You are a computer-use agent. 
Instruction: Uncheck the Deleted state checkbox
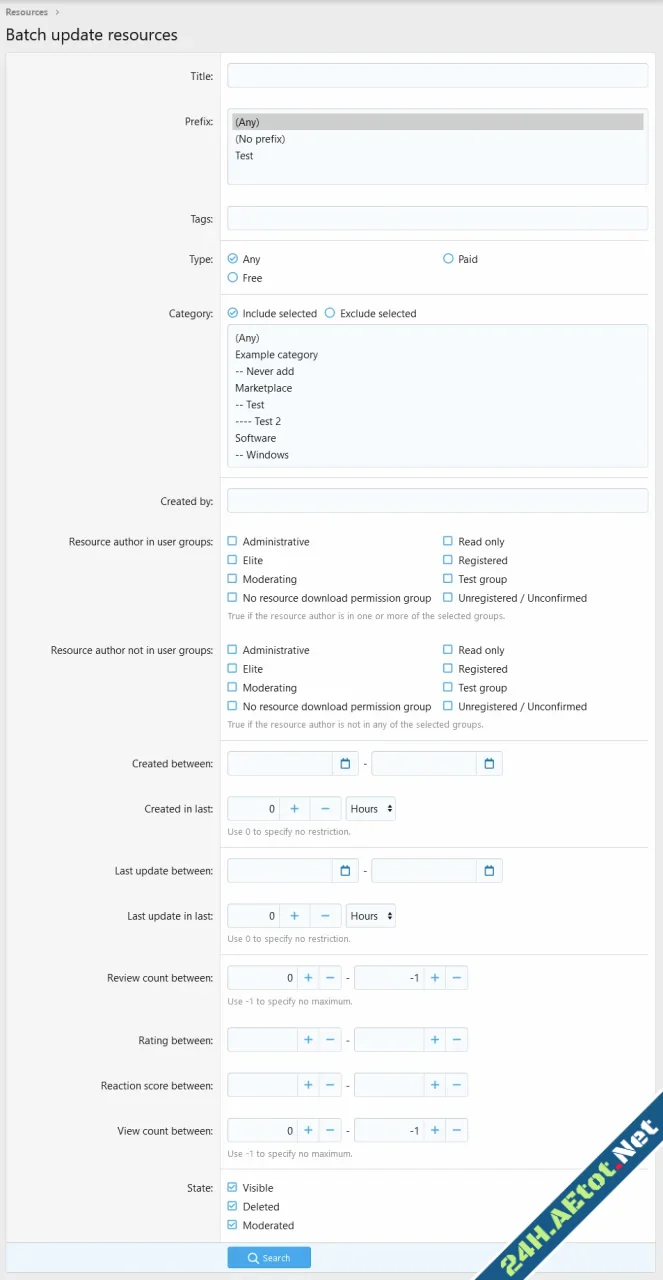tap(233, 1207)
